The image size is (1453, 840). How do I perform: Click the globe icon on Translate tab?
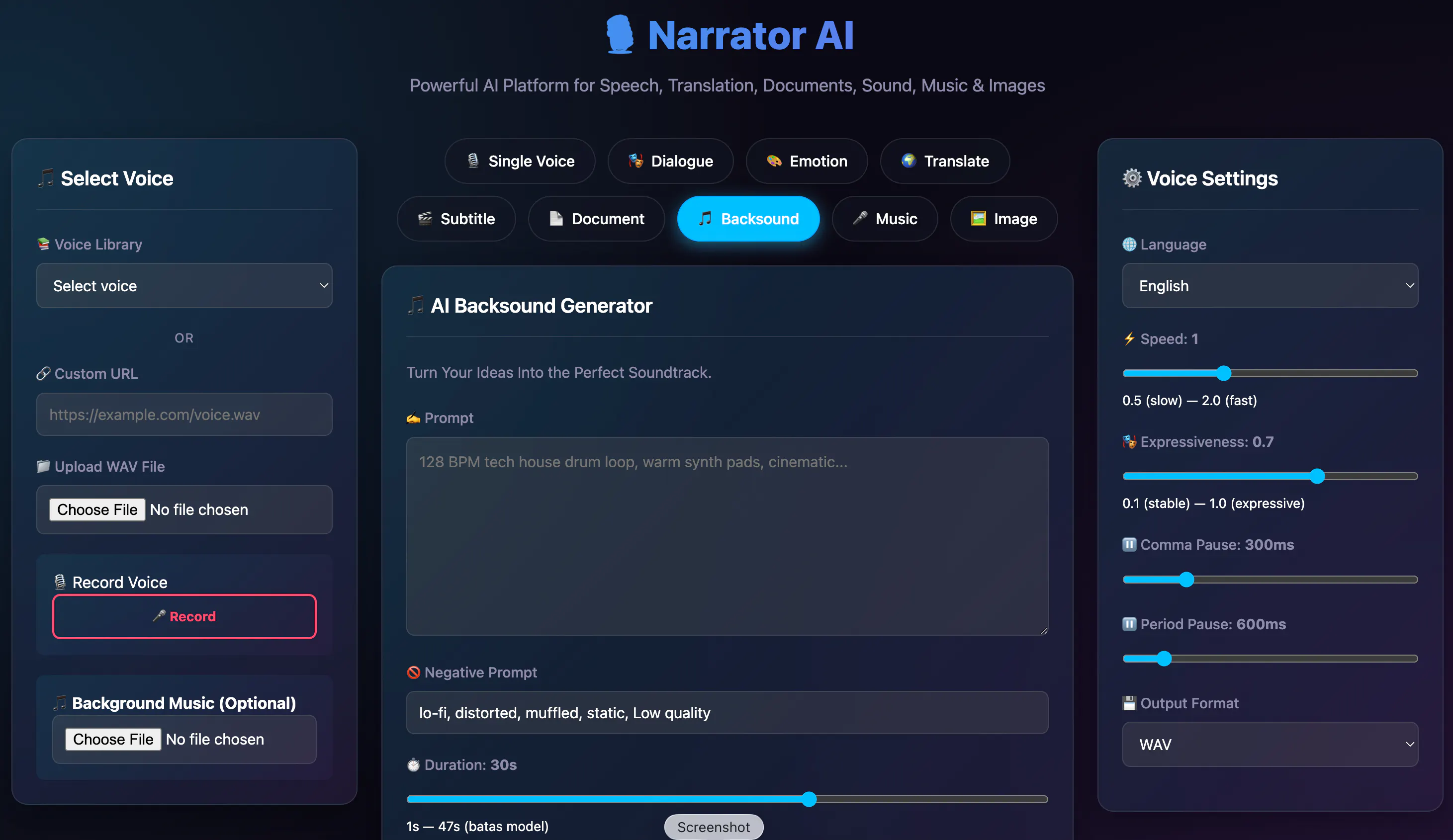pyautogui.click(x=909, y=160)
